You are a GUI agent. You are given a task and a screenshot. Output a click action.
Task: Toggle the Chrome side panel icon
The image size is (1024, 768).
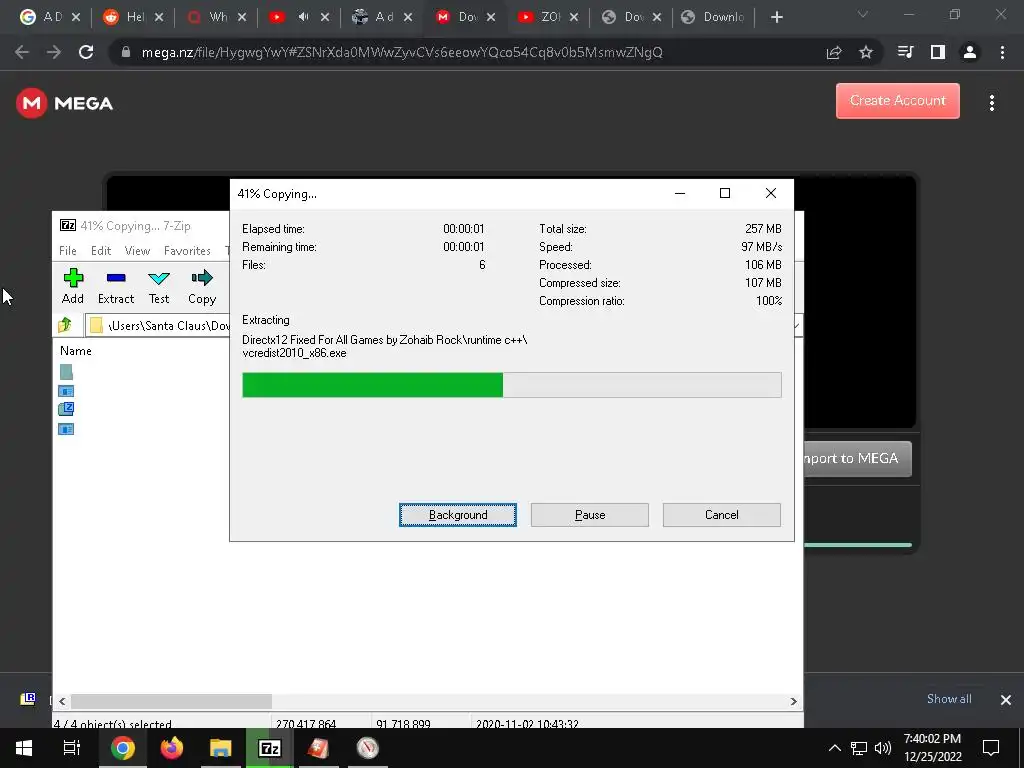(937, 52)
